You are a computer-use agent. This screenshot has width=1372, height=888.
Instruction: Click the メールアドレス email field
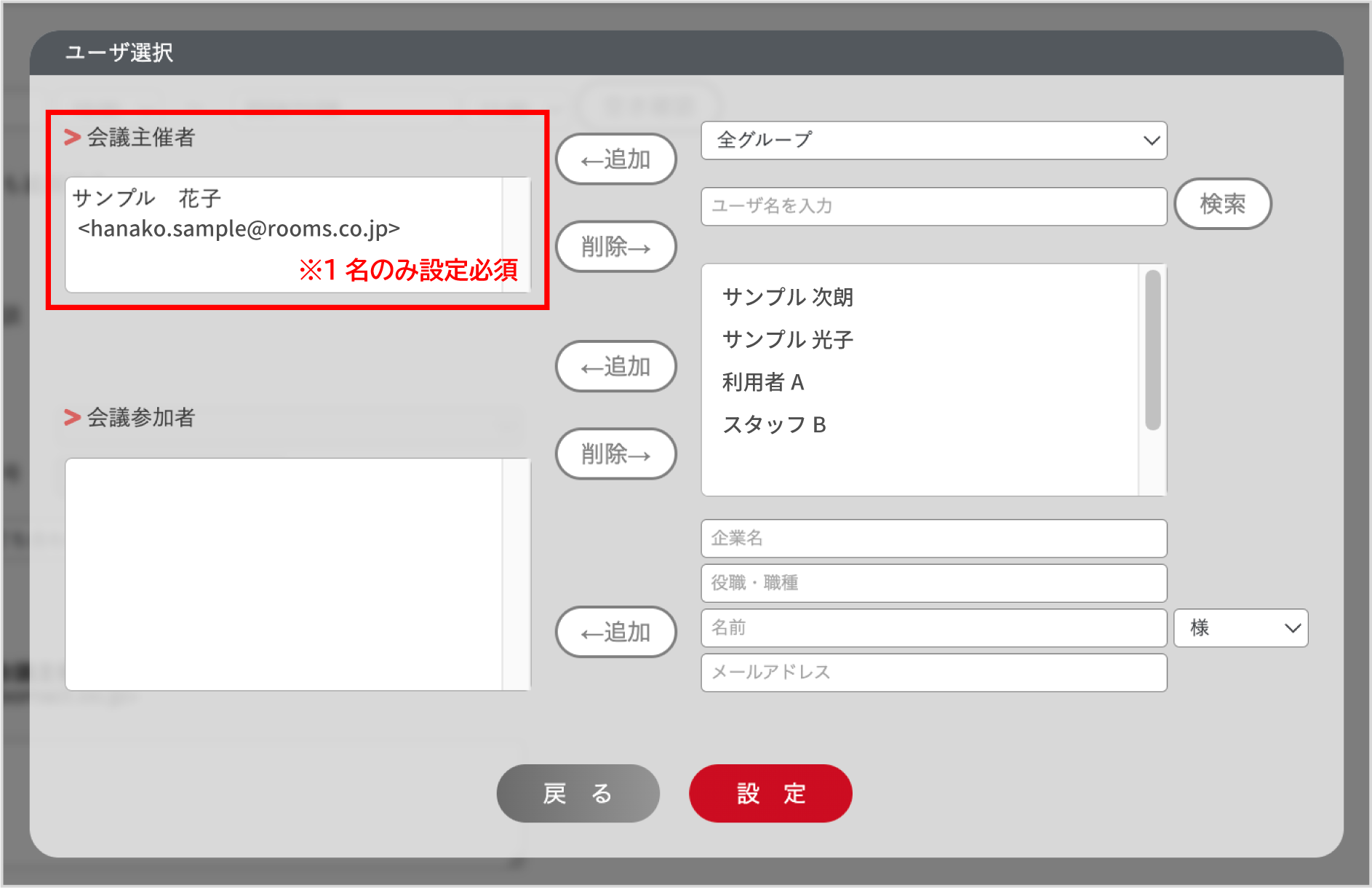[x=933, y=672]
